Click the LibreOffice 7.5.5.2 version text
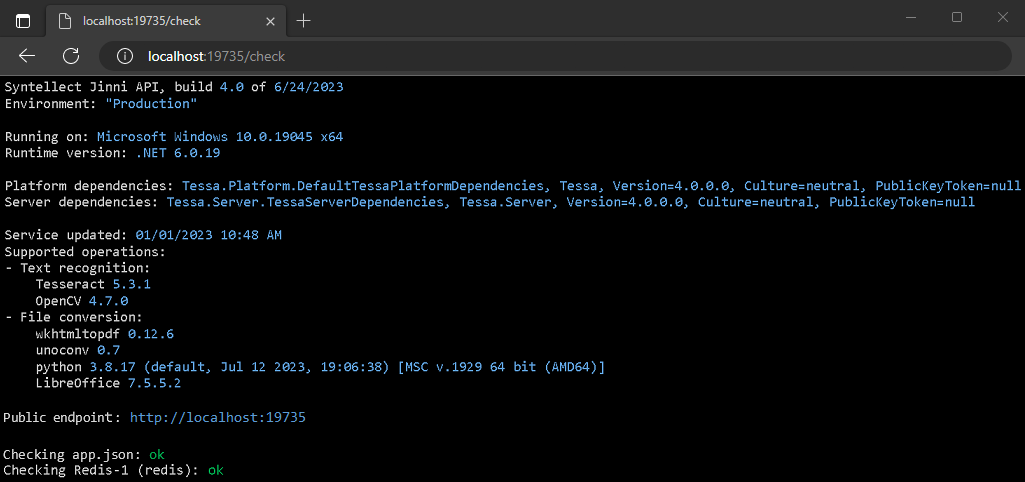Screen dimensions: 1025x482 [x=154, y=383]
